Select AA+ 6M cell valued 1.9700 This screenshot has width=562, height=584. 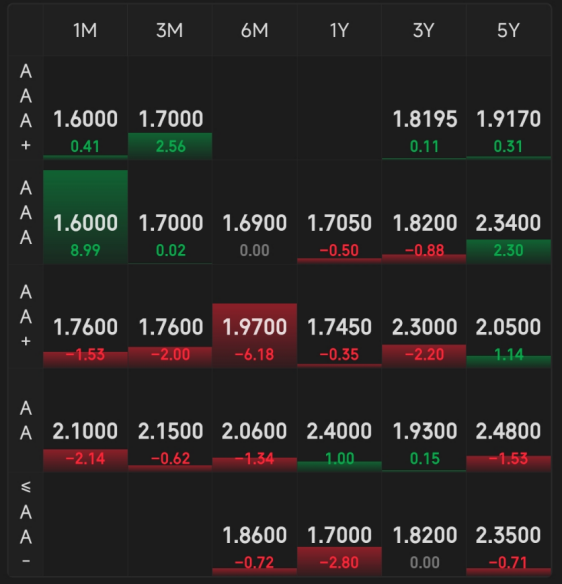[x=254, y=316]
